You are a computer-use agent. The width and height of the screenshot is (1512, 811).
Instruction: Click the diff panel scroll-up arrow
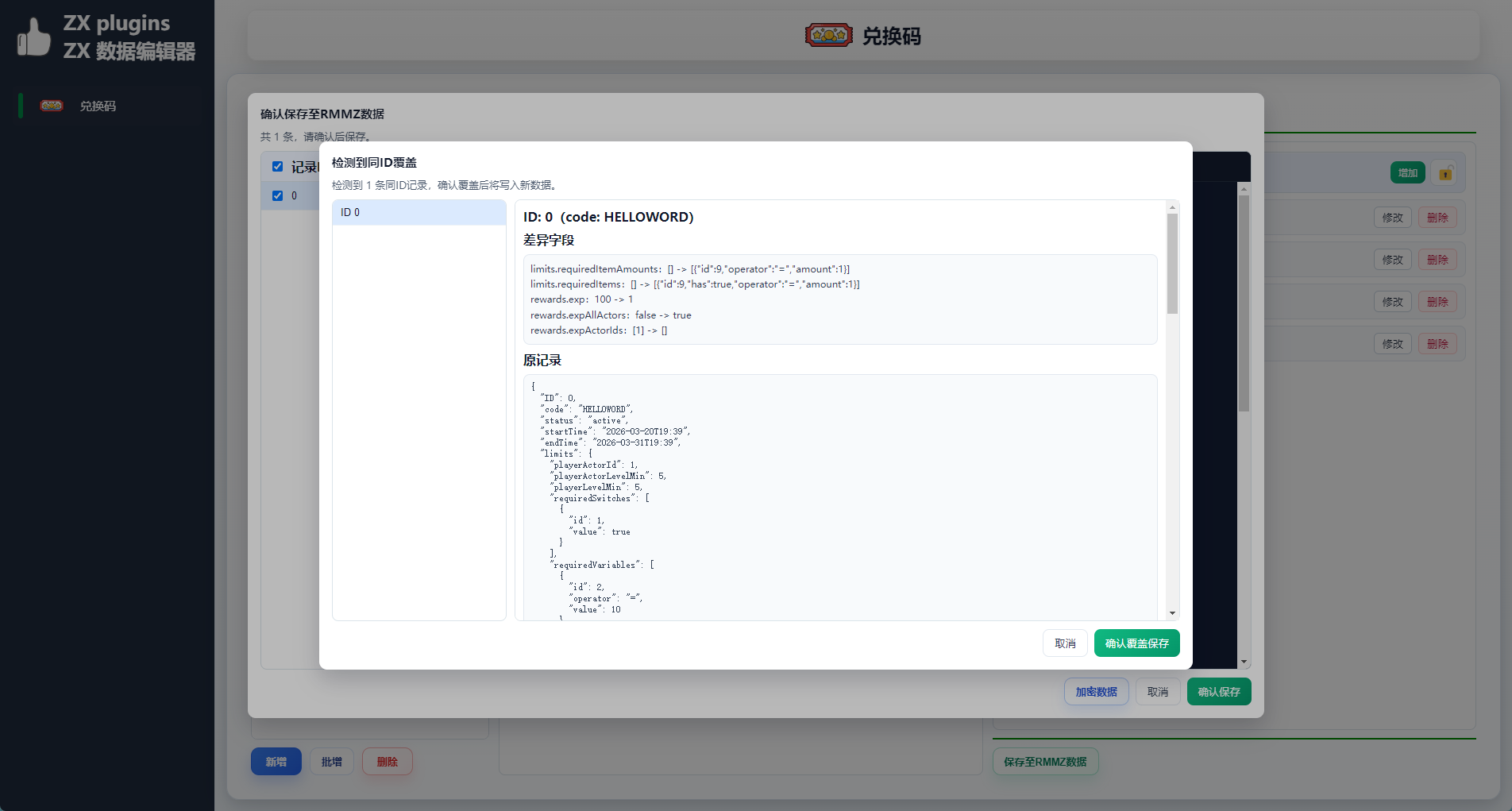pyautogui.click(x=1172, y=207)
